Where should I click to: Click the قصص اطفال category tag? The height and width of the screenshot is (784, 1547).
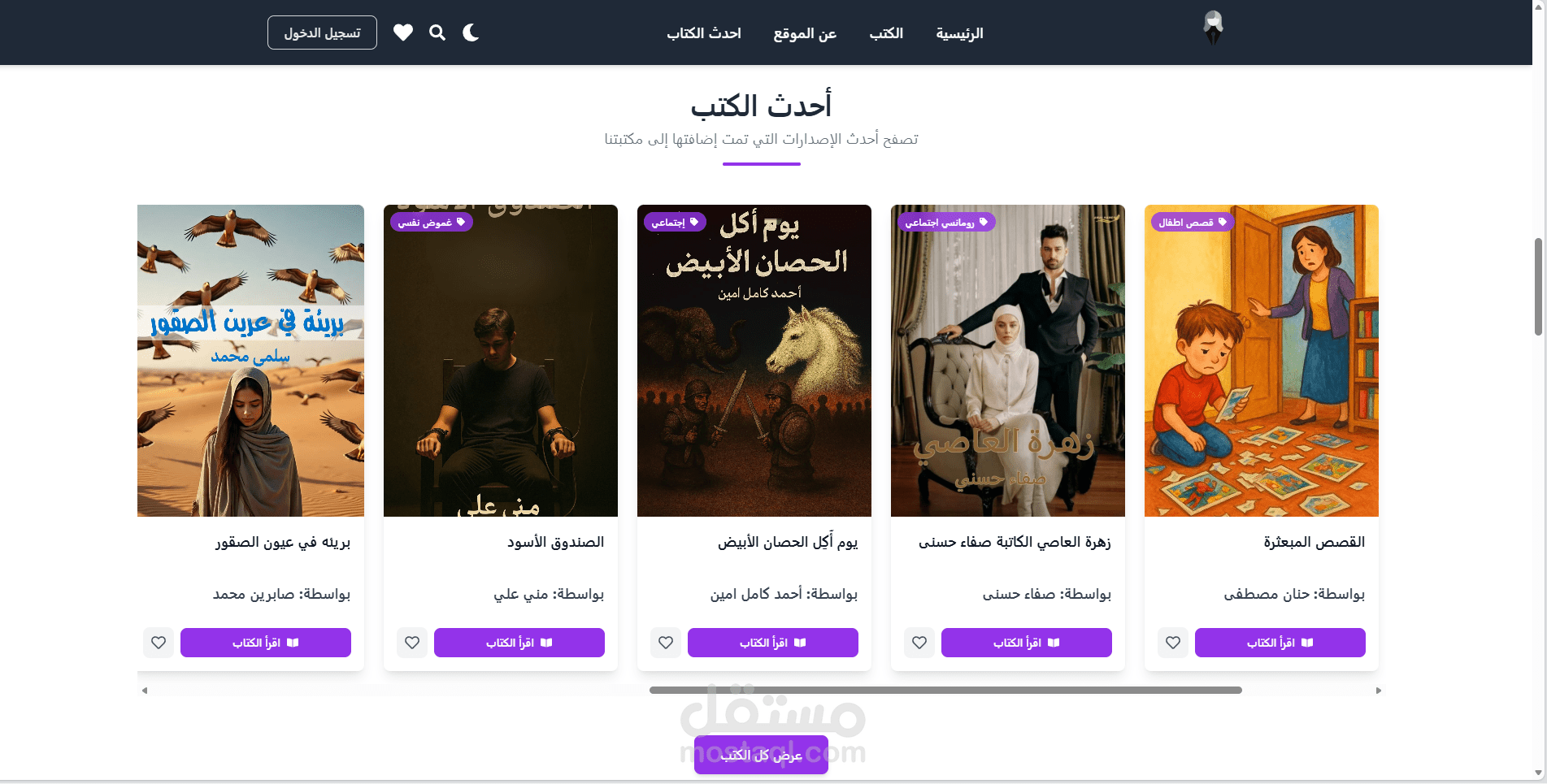pyautogui.click(x=1193, y=222)
